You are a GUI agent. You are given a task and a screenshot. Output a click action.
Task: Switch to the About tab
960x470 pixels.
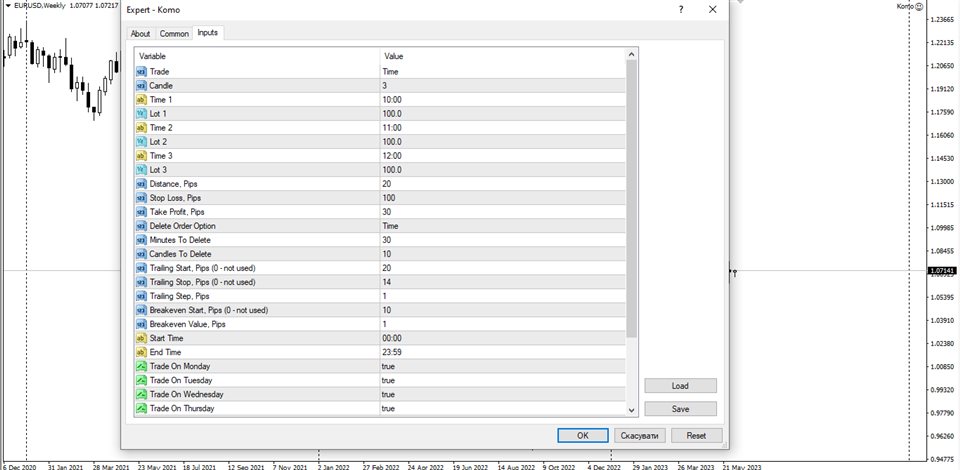coord(140,34)
